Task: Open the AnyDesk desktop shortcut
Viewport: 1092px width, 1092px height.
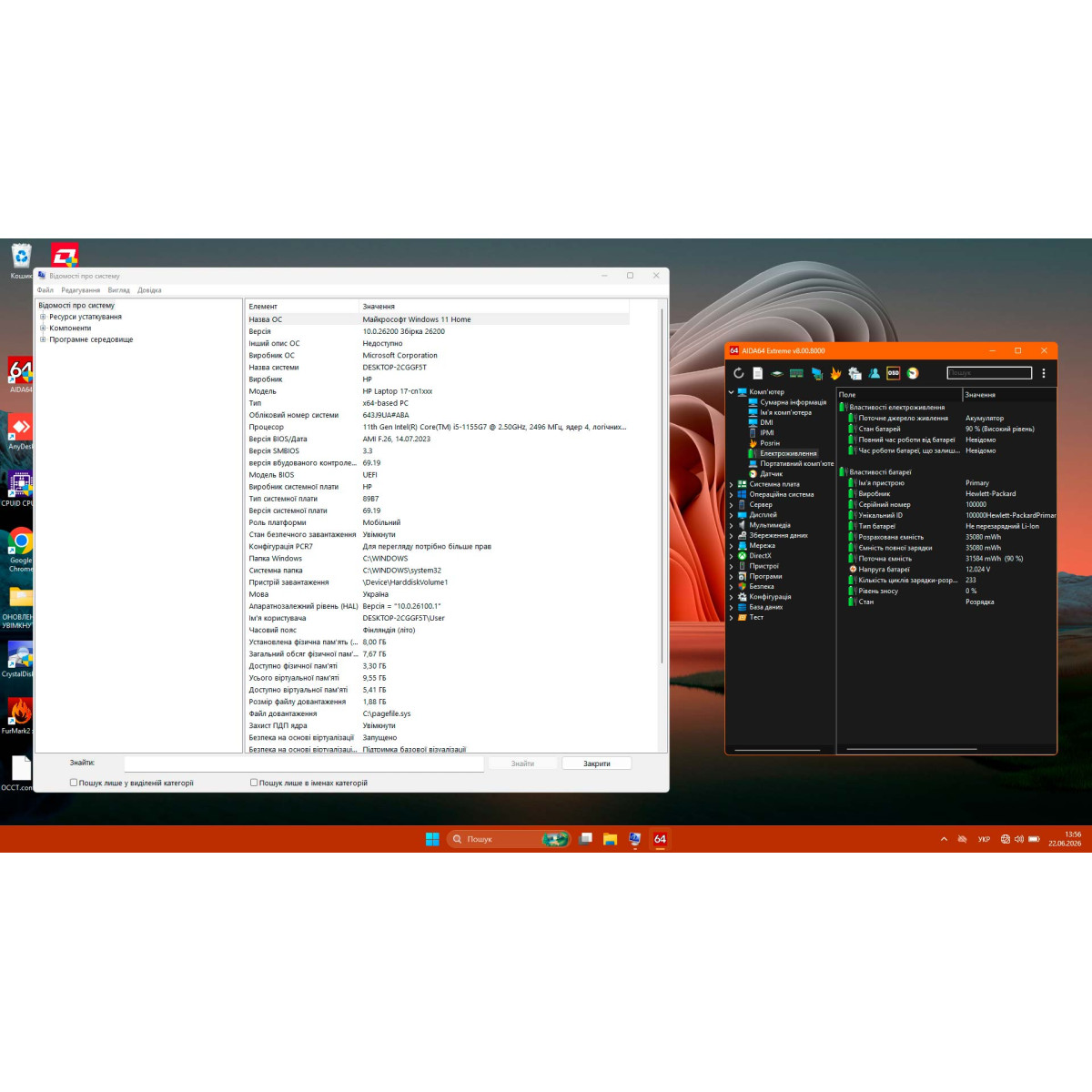Action: (x=20, y=432)
